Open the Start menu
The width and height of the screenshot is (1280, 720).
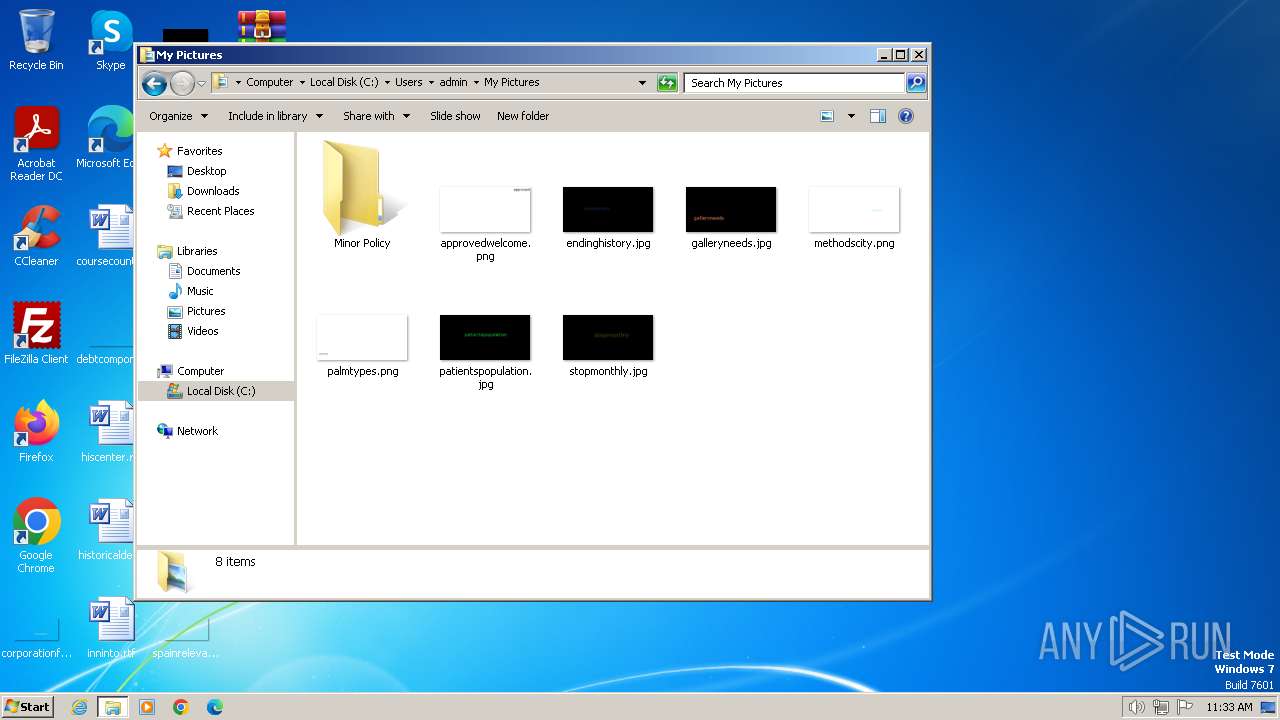point(28,706)
